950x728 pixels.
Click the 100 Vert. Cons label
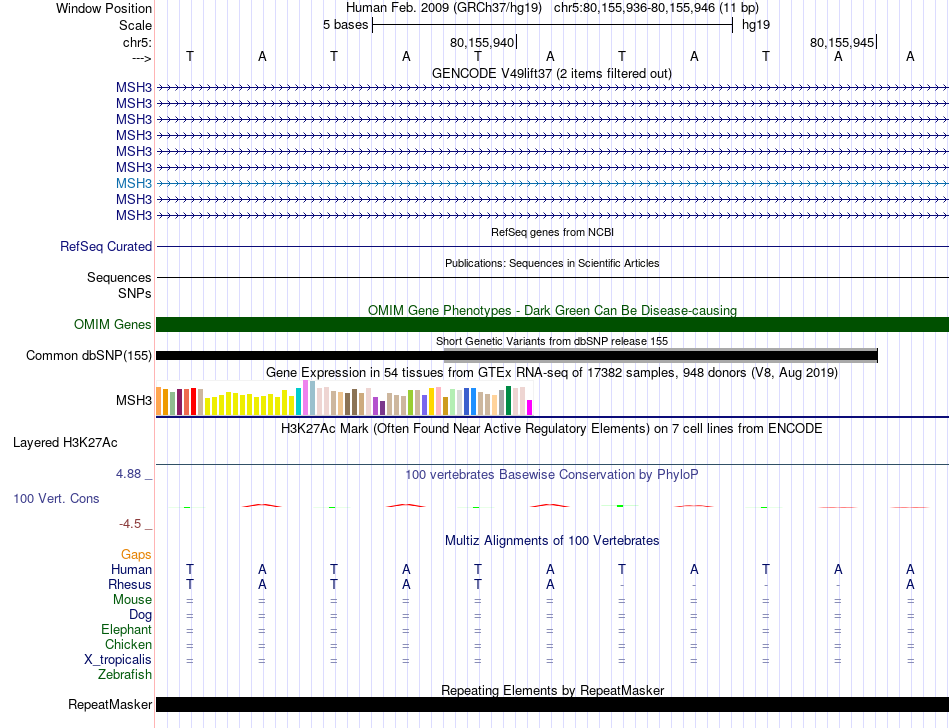tap(56, 498)
